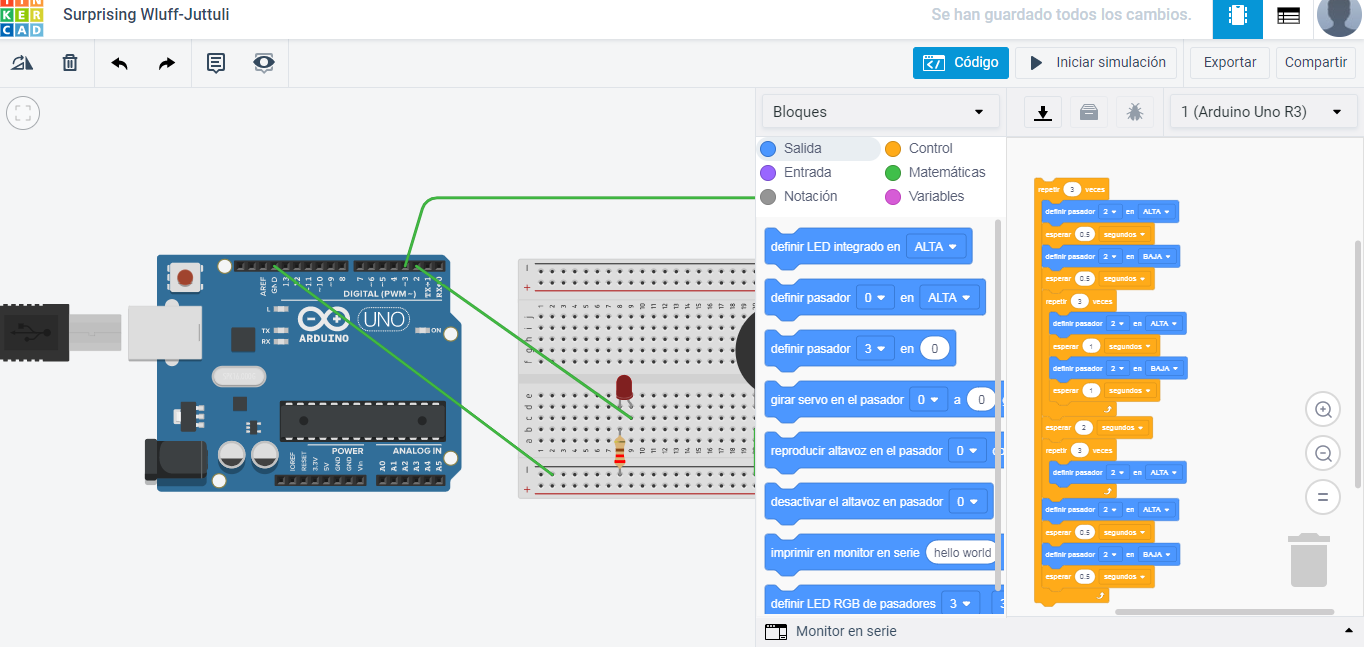Open the component list table view
This screenshot has height=647, width=1364.
click(1288, 17)
